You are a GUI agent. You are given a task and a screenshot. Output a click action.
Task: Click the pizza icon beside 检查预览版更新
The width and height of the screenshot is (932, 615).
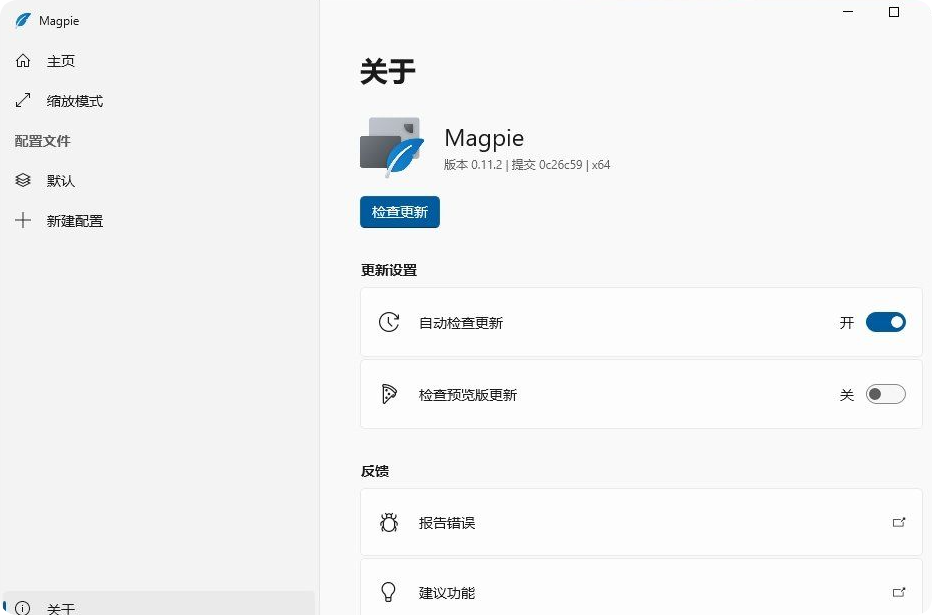coord(389,394)
